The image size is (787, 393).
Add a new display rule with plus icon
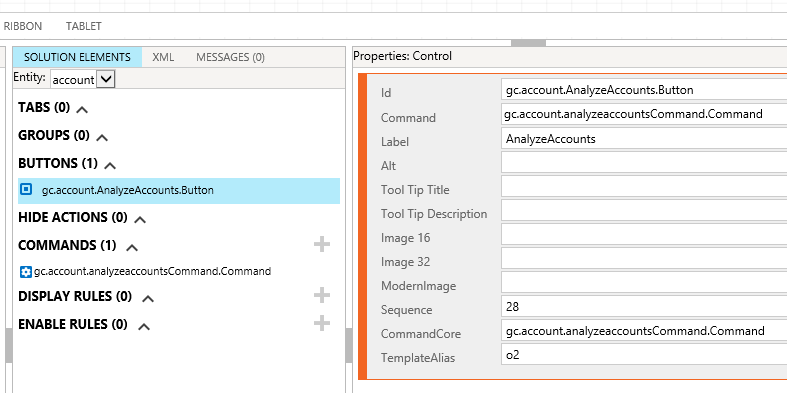tap(322, 296)
